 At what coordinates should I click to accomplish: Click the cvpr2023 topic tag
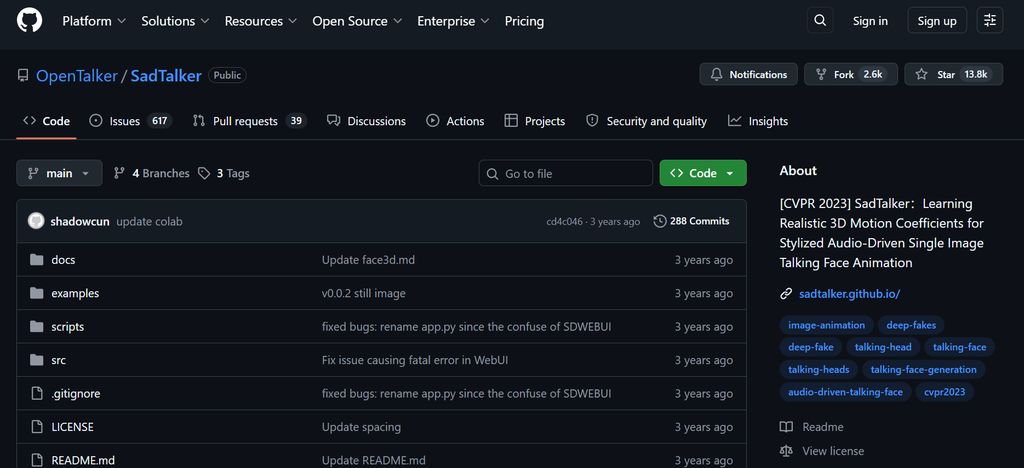coord(944,392)
